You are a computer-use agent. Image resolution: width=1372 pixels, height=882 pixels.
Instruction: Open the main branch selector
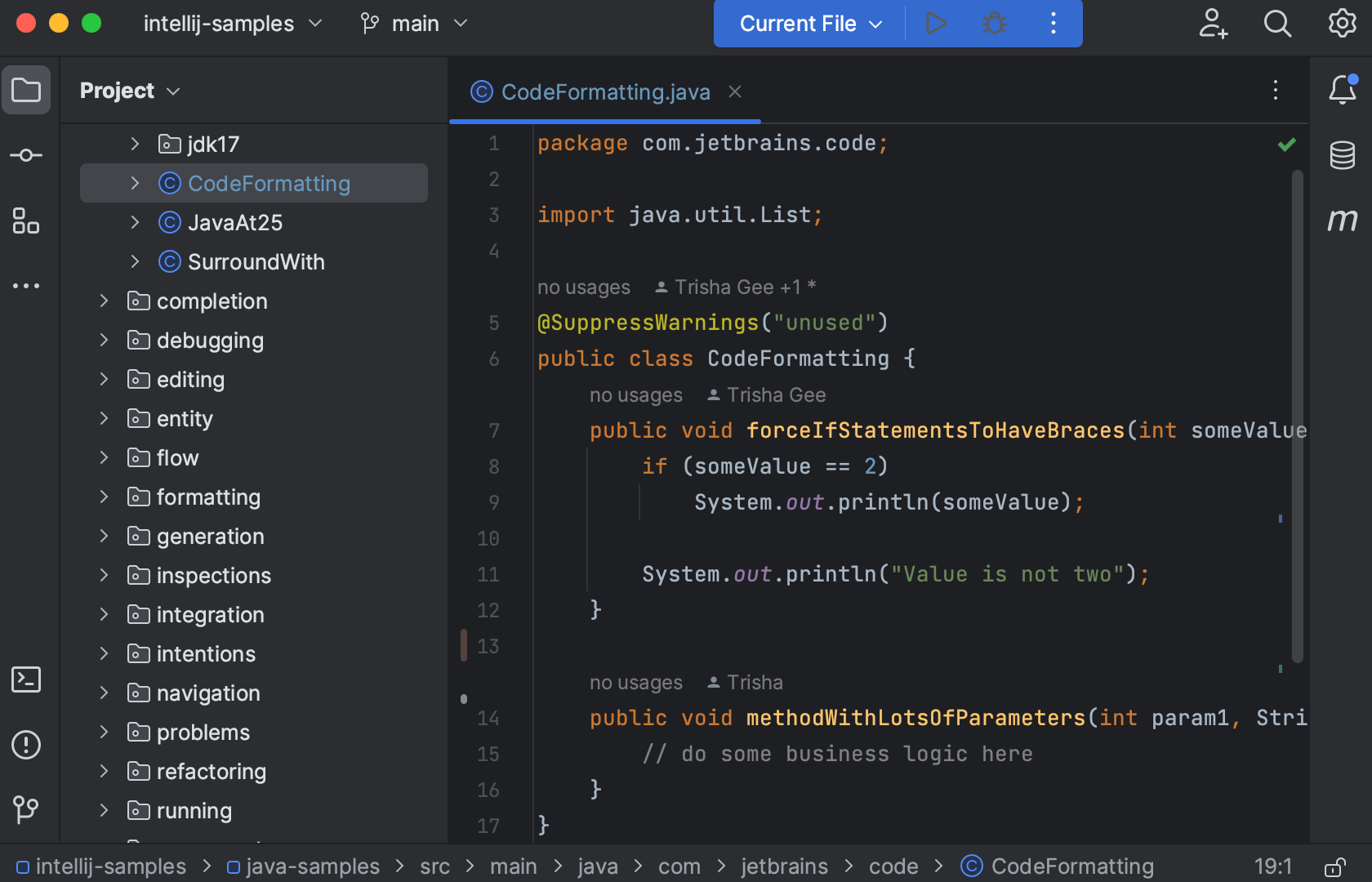pos(413,24)
